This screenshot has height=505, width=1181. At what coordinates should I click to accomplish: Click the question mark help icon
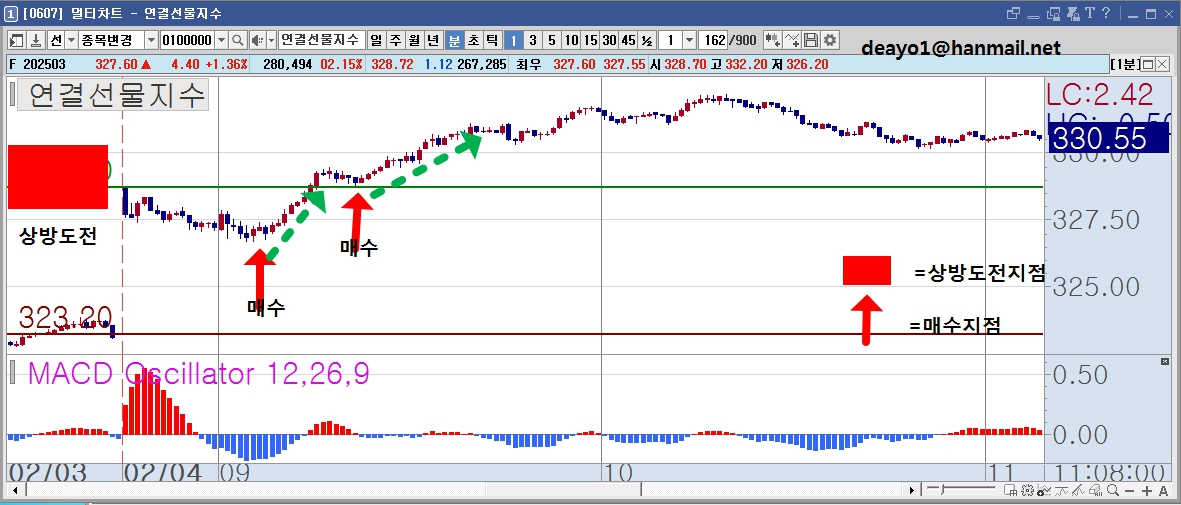(1106, 14)
